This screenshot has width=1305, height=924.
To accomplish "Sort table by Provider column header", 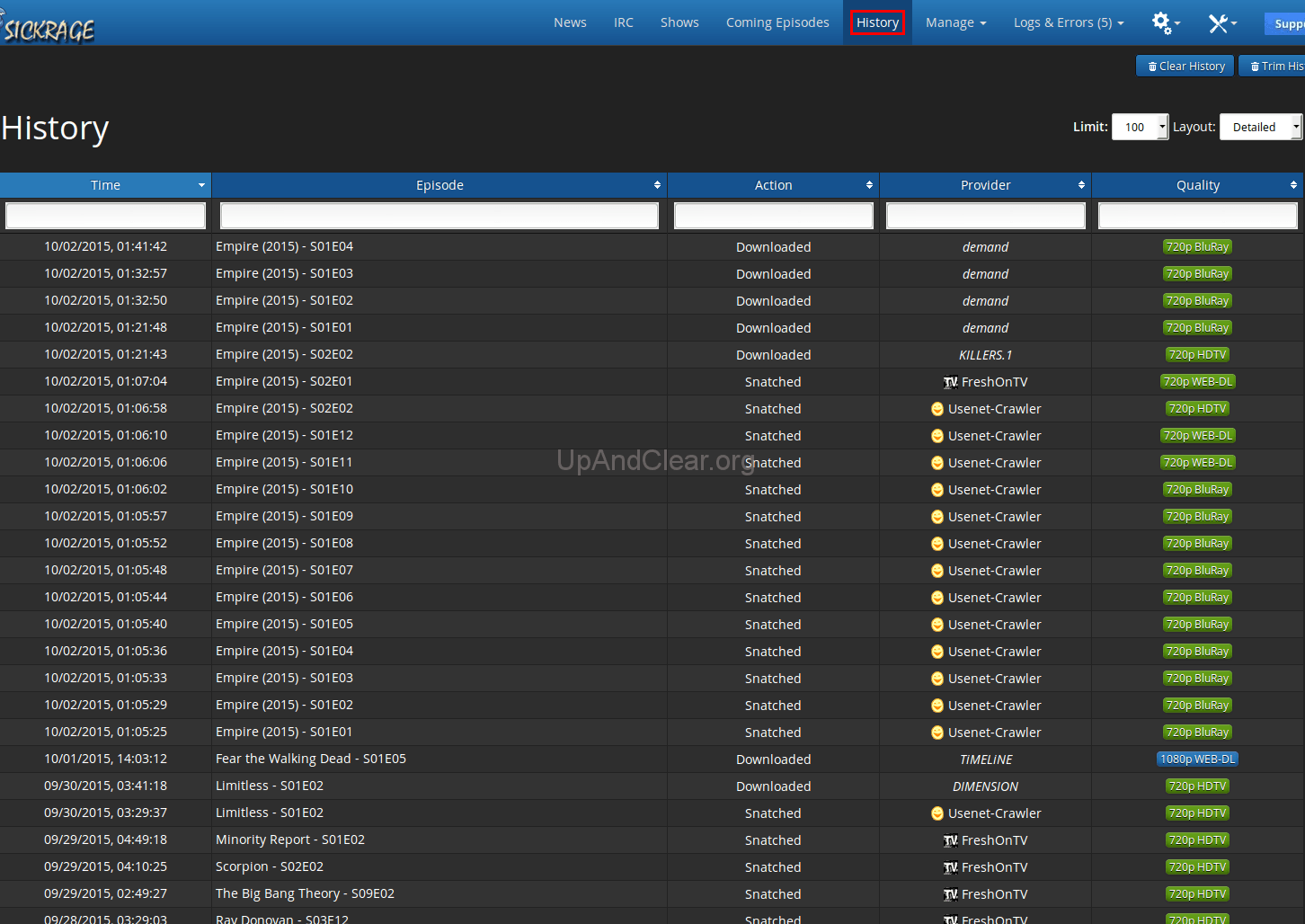I will pos(986,185).
